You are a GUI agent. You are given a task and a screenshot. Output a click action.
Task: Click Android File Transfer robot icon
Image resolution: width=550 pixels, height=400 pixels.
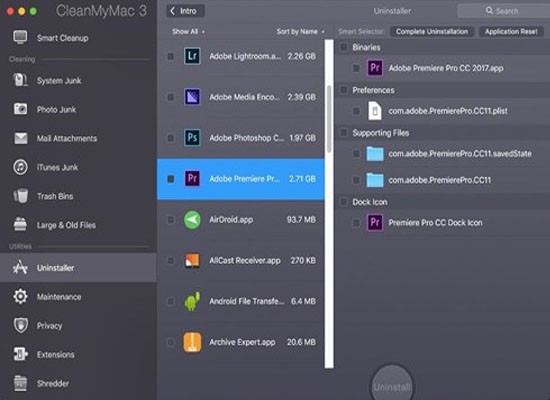click(x=192, y=301)
